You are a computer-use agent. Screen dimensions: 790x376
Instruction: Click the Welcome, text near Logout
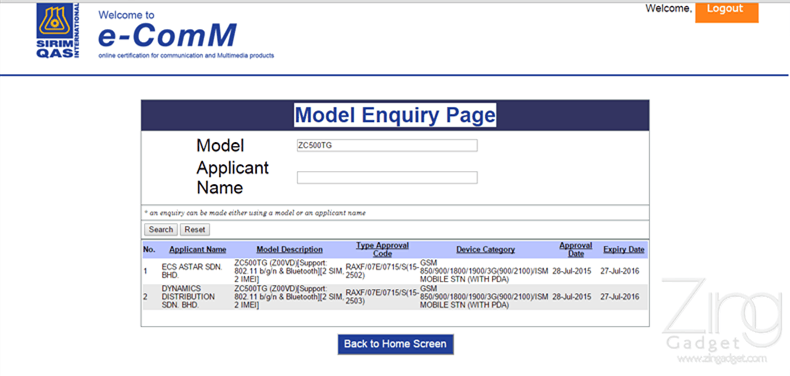click(669, 8)
